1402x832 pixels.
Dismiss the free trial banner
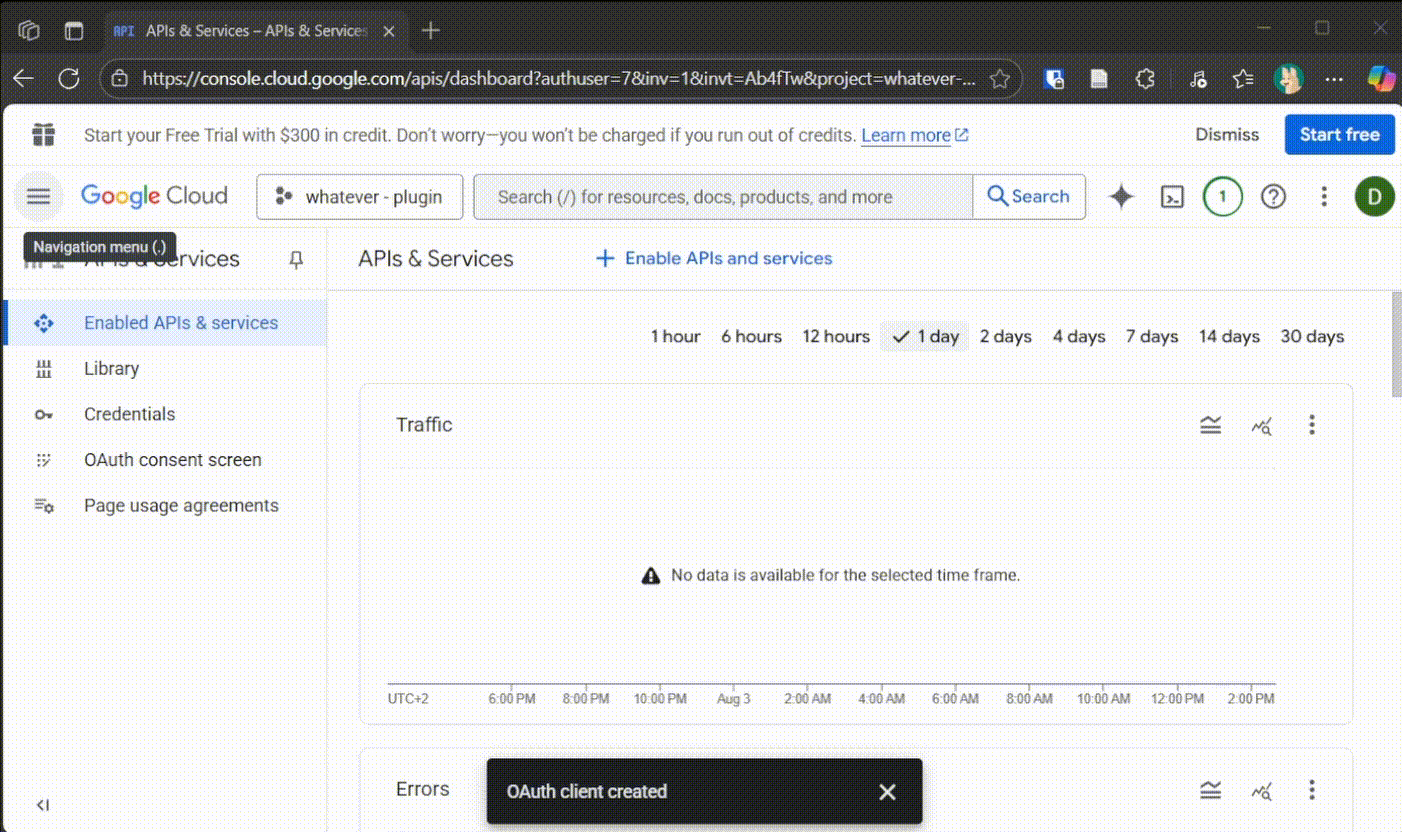pos(1227,135)
